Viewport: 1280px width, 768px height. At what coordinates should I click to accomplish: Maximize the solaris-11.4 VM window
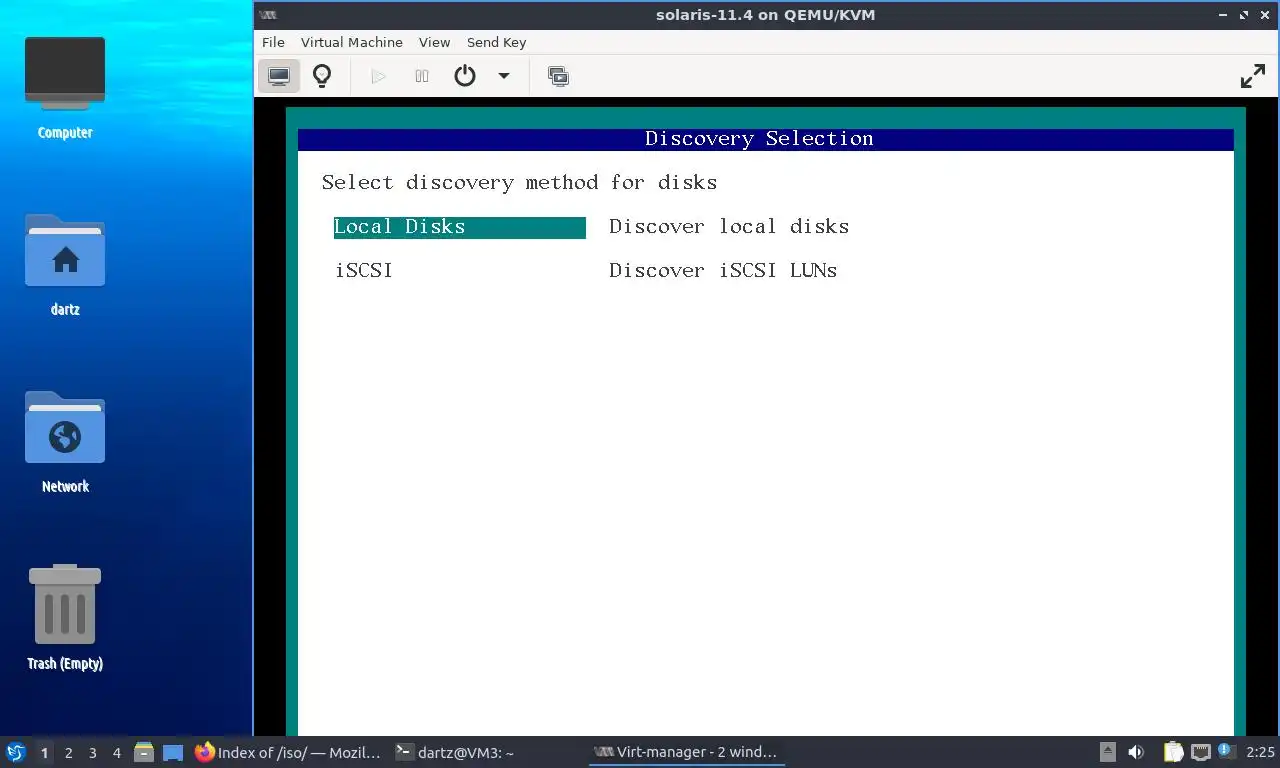point(1244,15)
